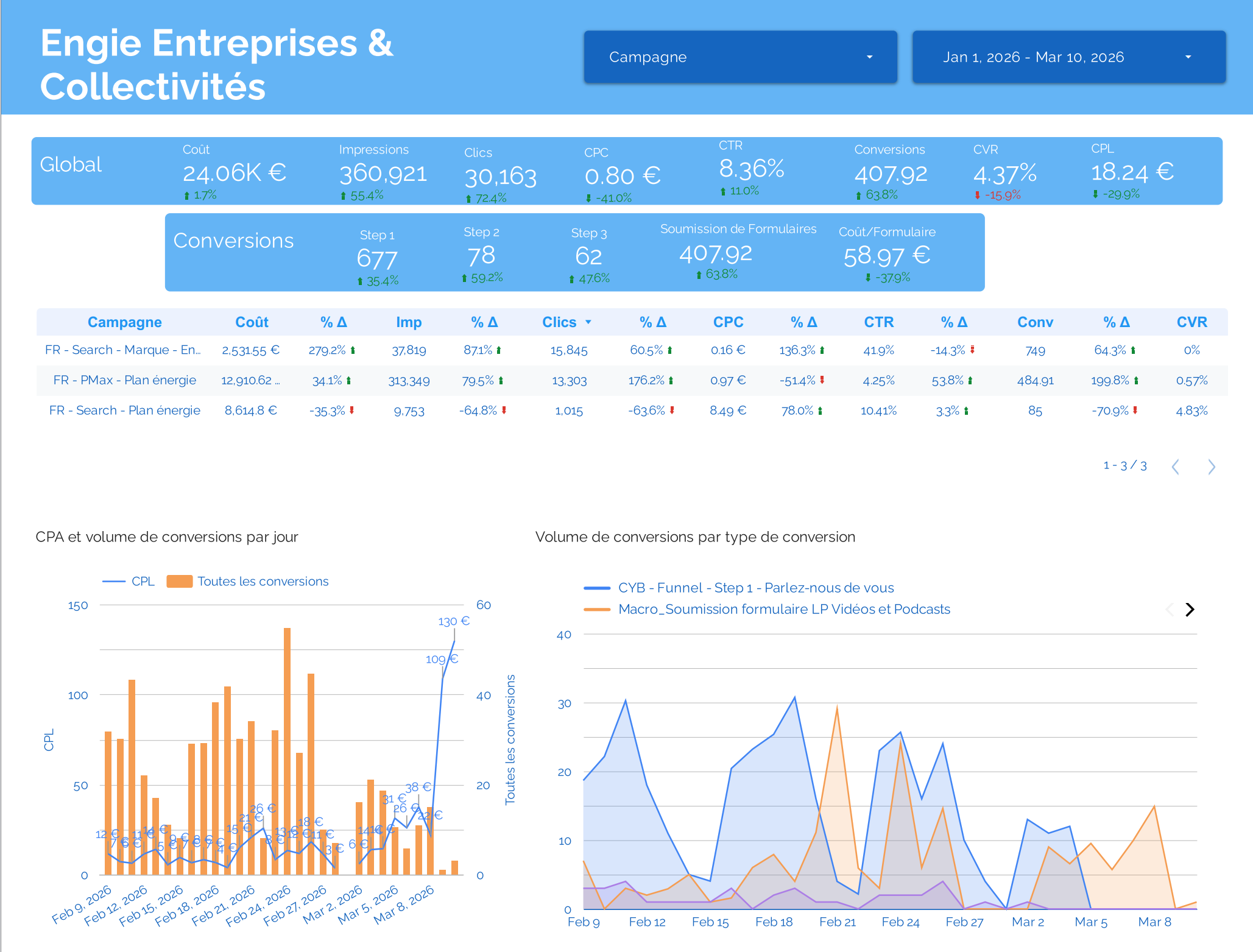Click previous legend page arrow in conversions chart
The image size is (1253, 952).
coord(1169,609)
